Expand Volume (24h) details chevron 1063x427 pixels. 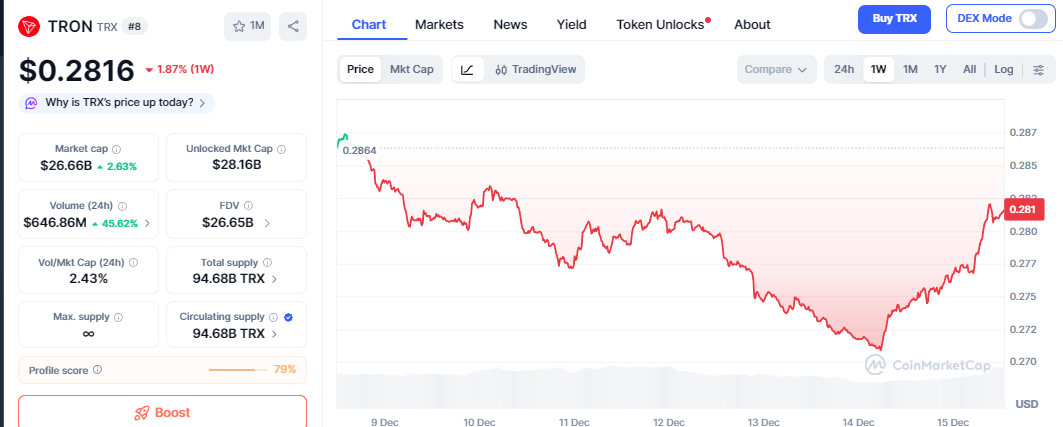click(x=148, y=223)
